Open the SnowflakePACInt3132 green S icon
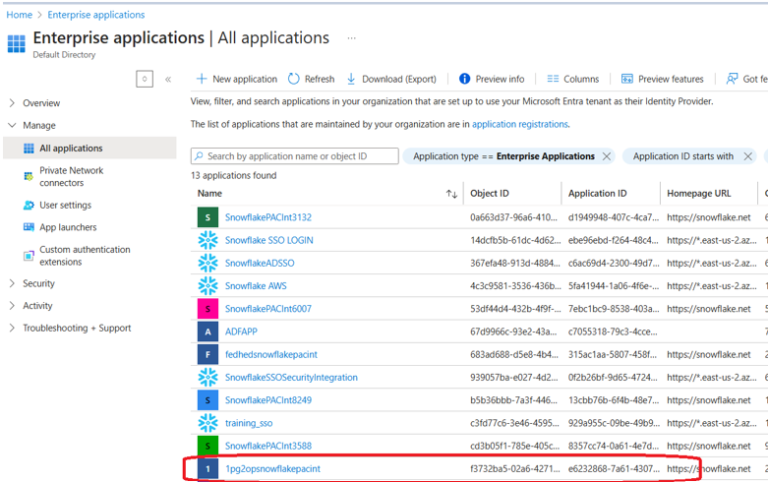This screenshot has height=482, width=768. click(x=208, y=217)
